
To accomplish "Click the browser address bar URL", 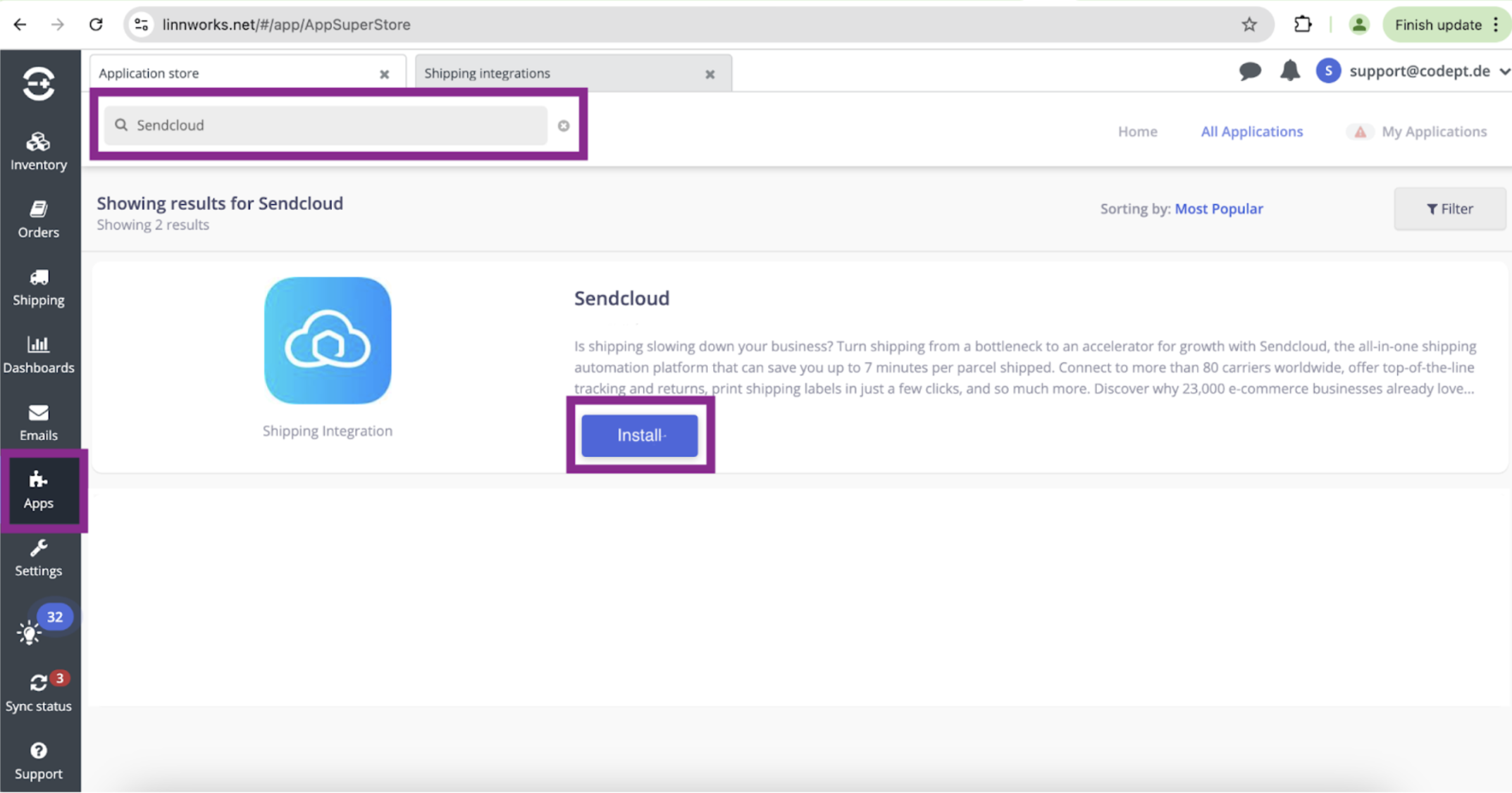I will click(286, 25).
